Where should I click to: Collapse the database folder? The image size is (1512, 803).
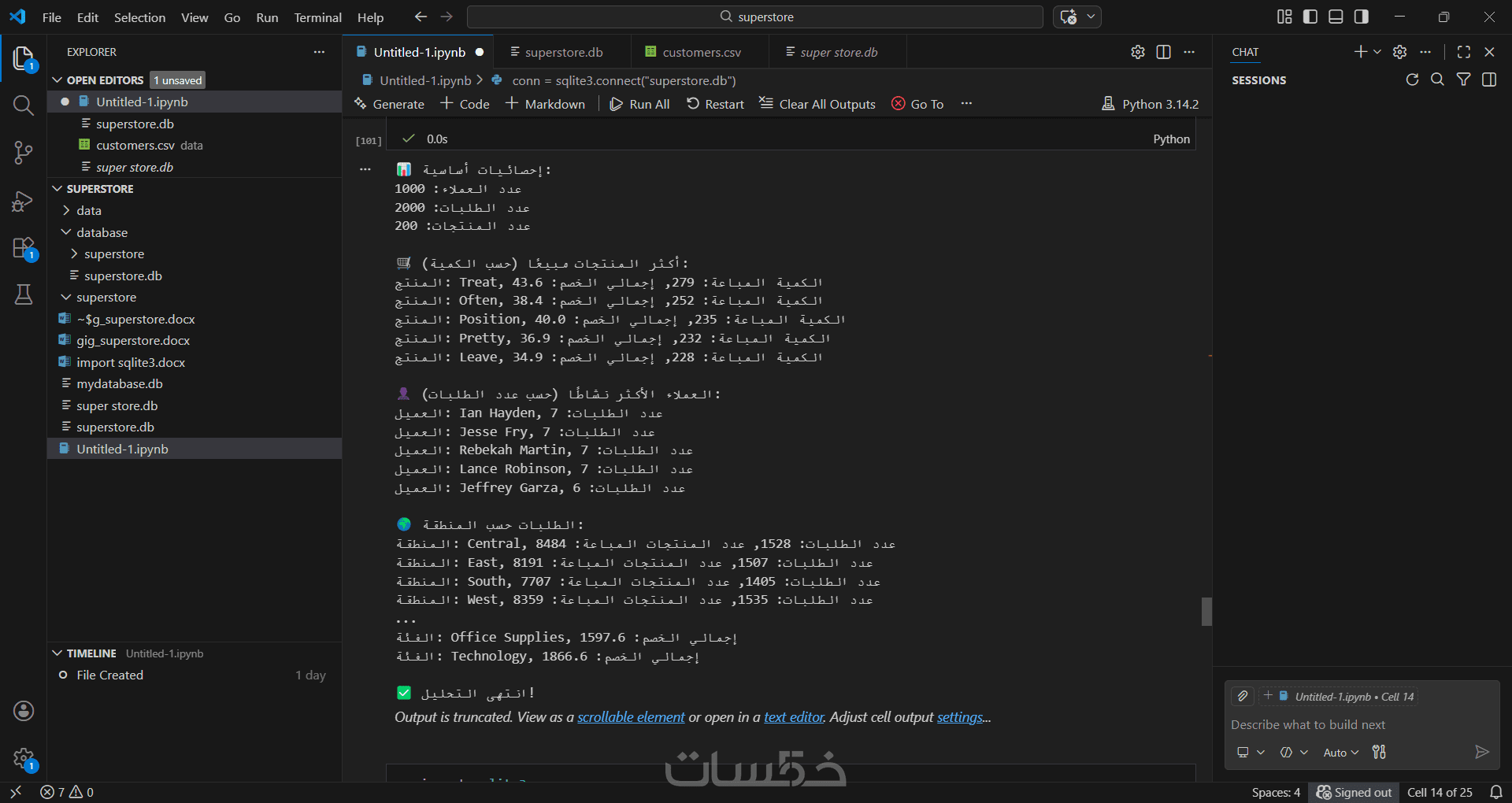[66, 232]
